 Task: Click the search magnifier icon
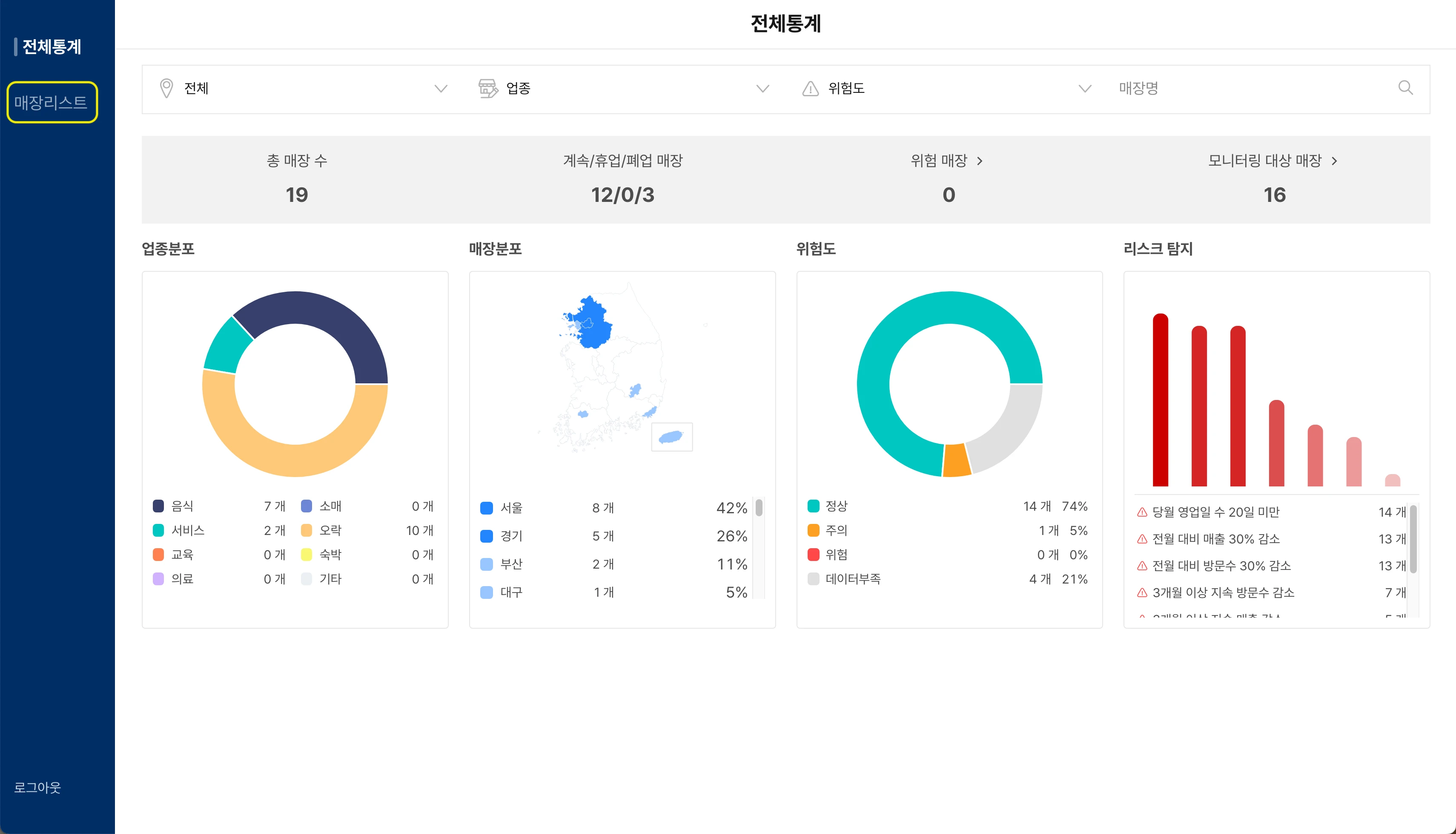click(x=1405, y=88)
